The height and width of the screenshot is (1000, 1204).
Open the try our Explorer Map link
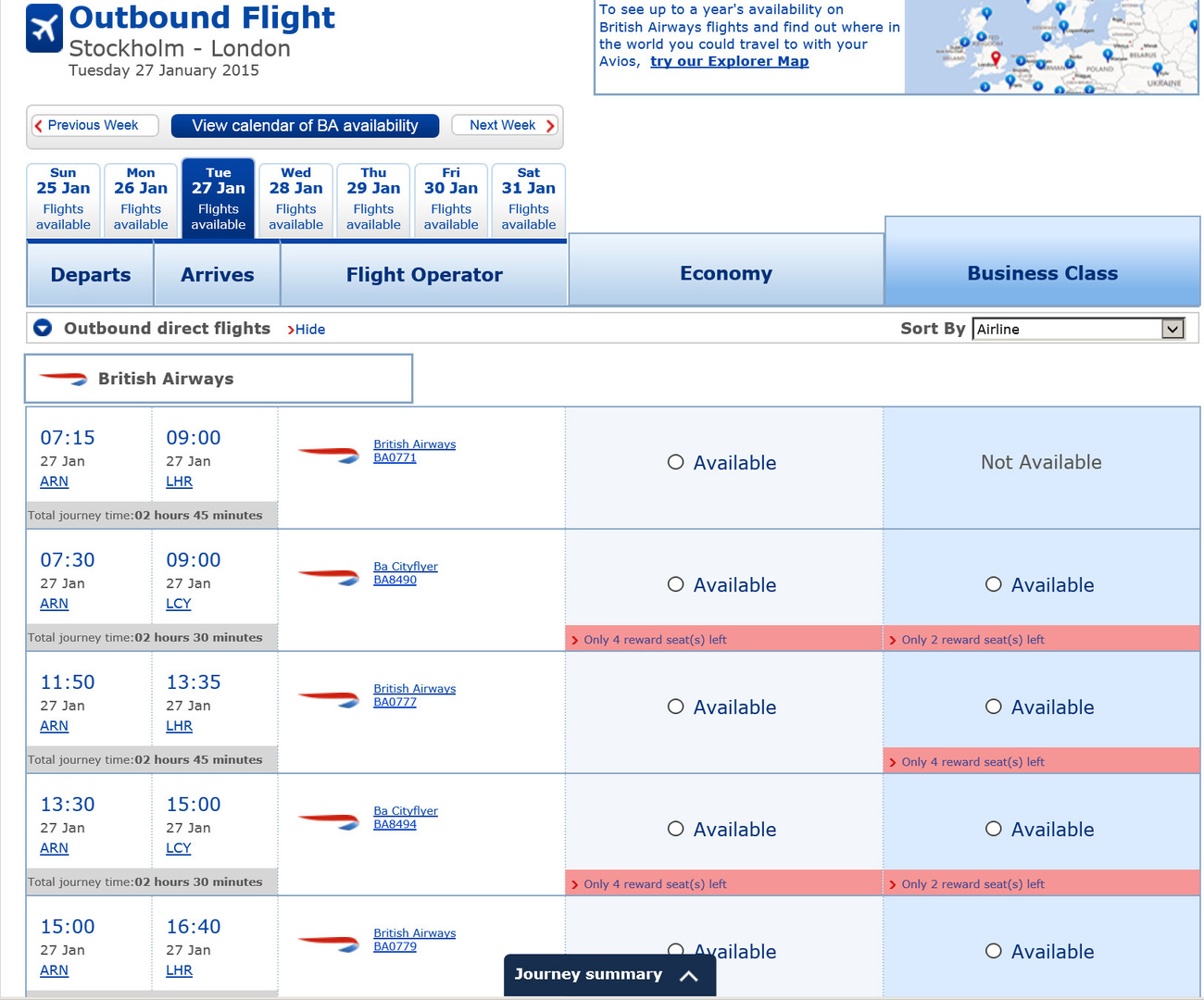pyautogui.click(x=729, y=61)
